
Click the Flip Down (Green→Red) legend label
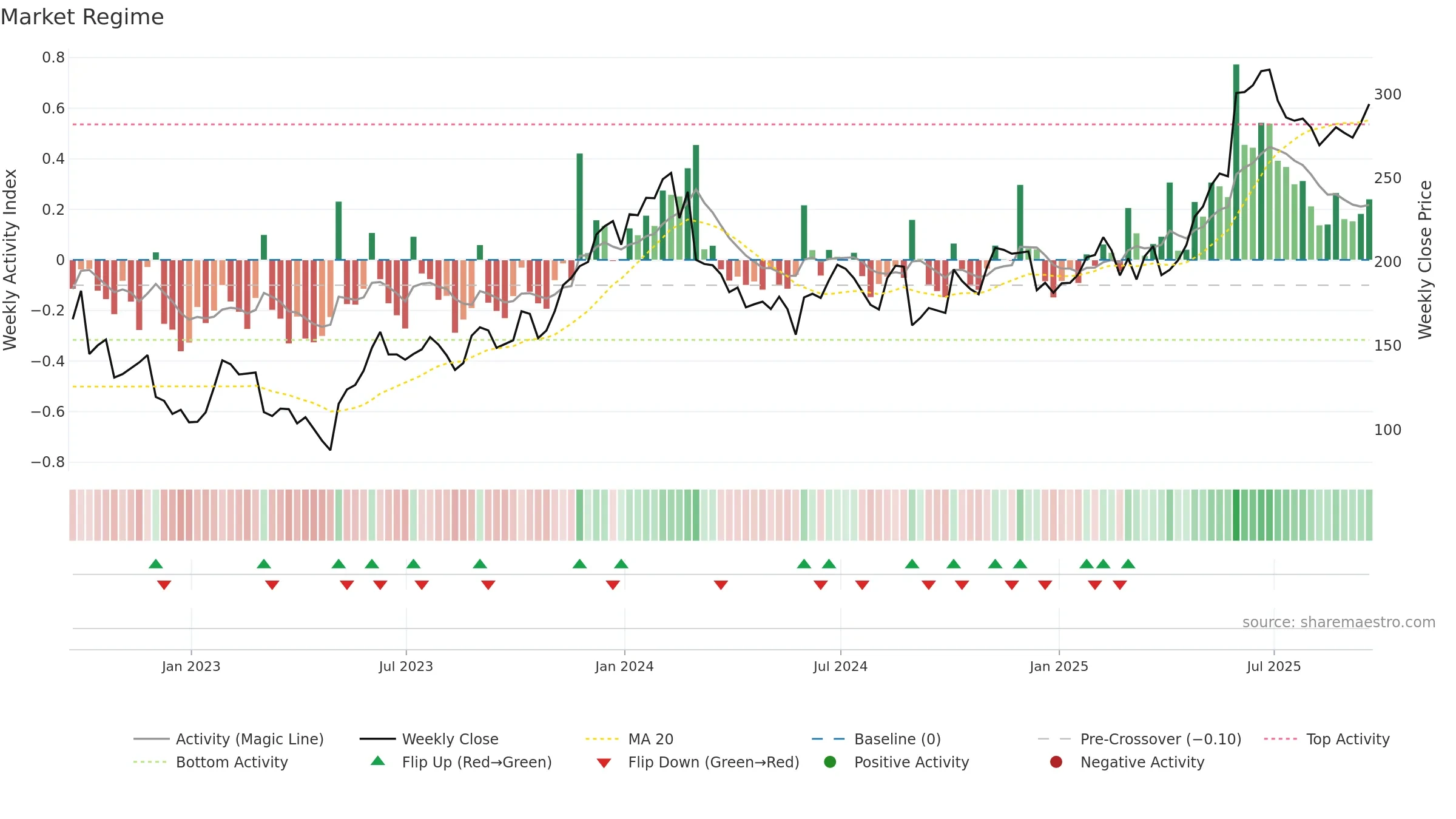point(713,762)
